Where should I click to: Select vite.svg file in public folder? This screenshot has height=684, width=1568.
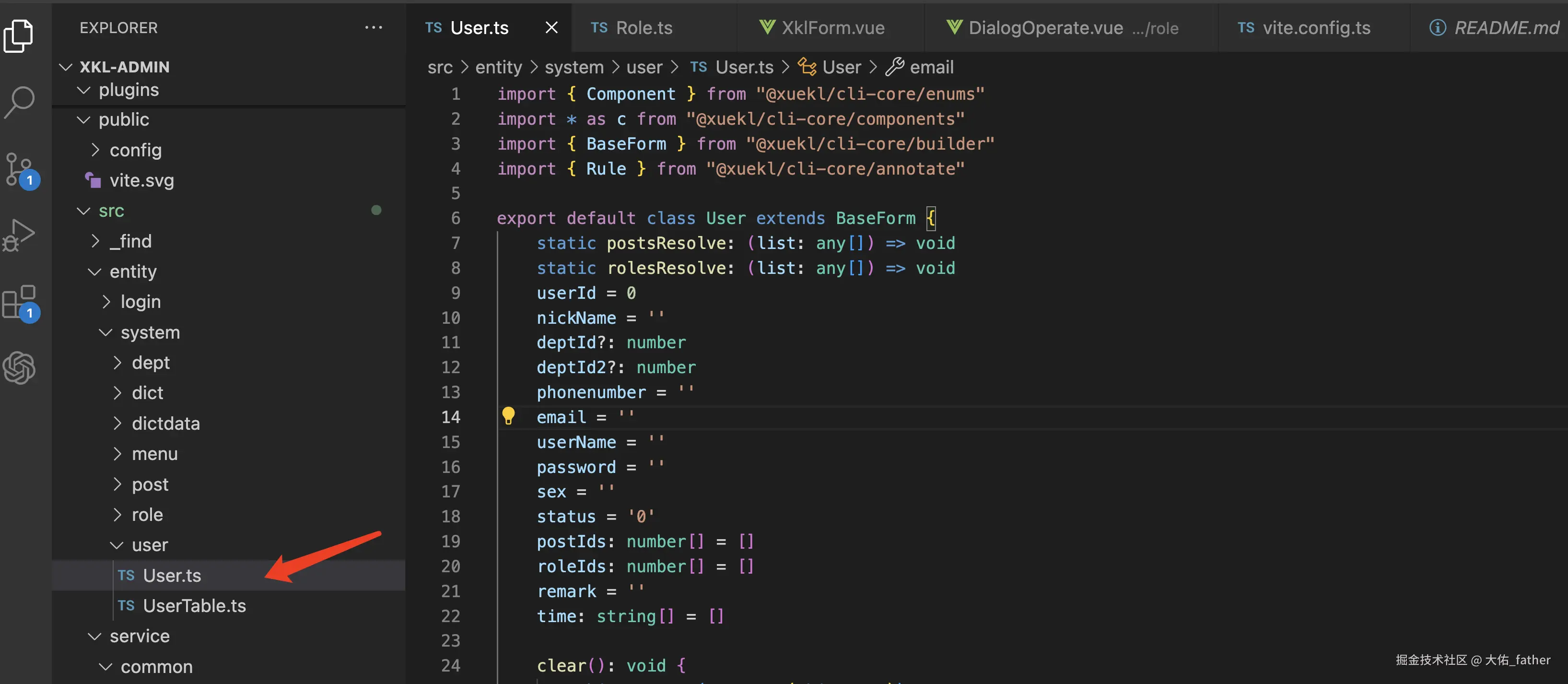pyautogui.click(x=141, y=180)
